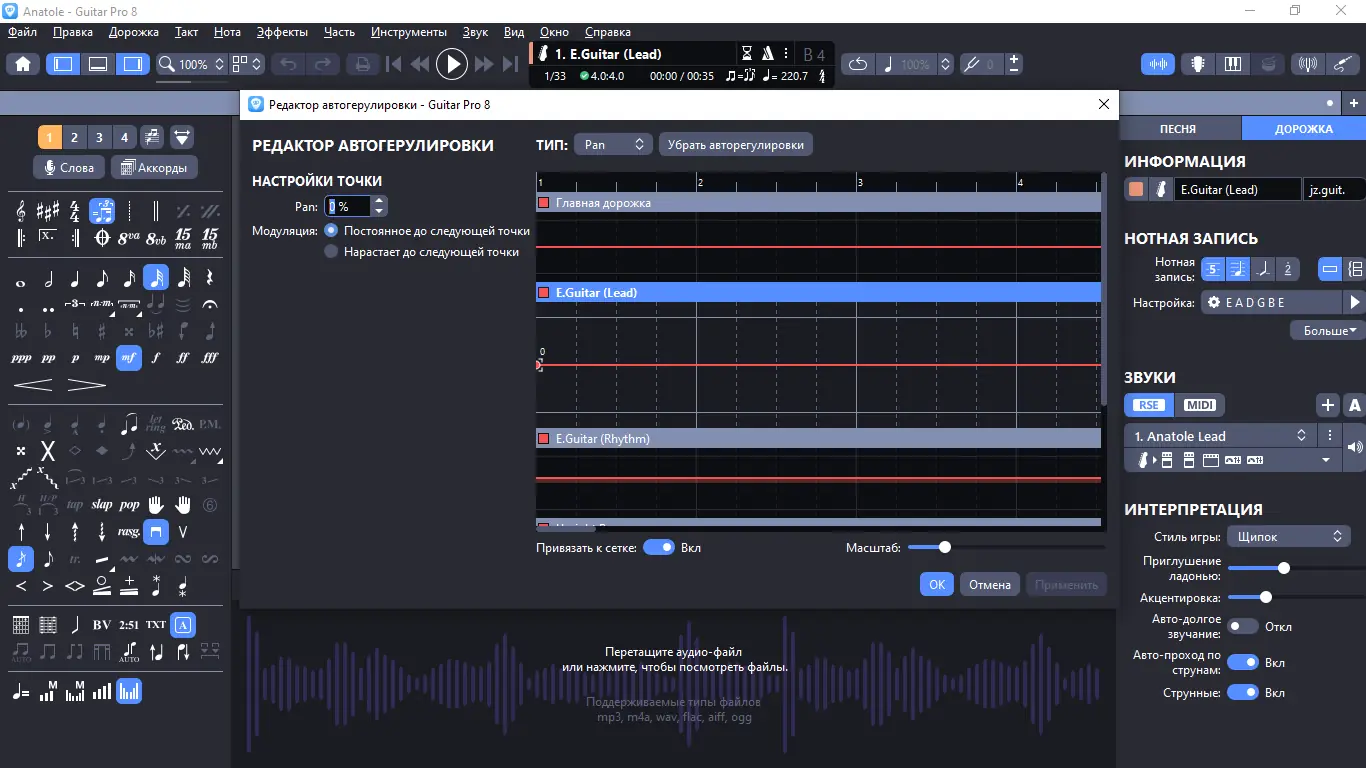Screen dimensions: 1366x768
Task: Open the tuning E A D G B E dropdown
Action: (1271, 302)
